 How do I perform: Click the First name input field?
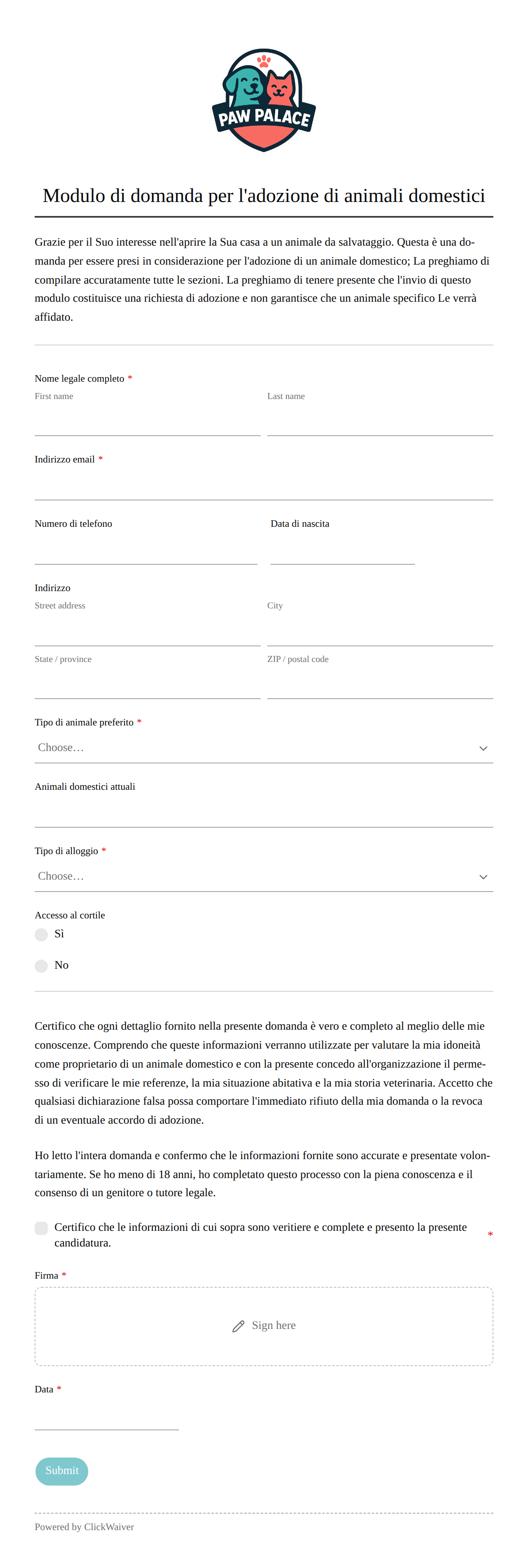[147, 420]
